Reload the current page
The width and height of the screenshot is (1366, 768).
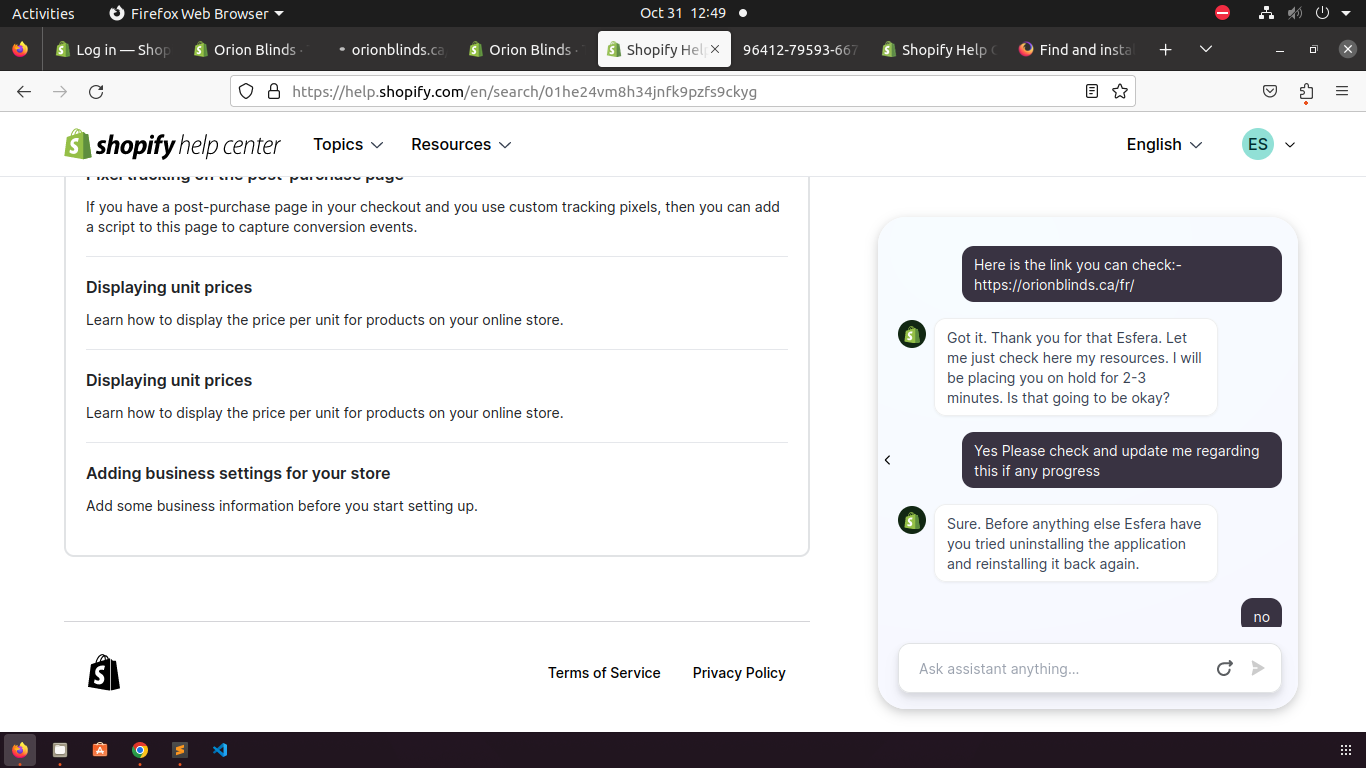pos(96,92)
